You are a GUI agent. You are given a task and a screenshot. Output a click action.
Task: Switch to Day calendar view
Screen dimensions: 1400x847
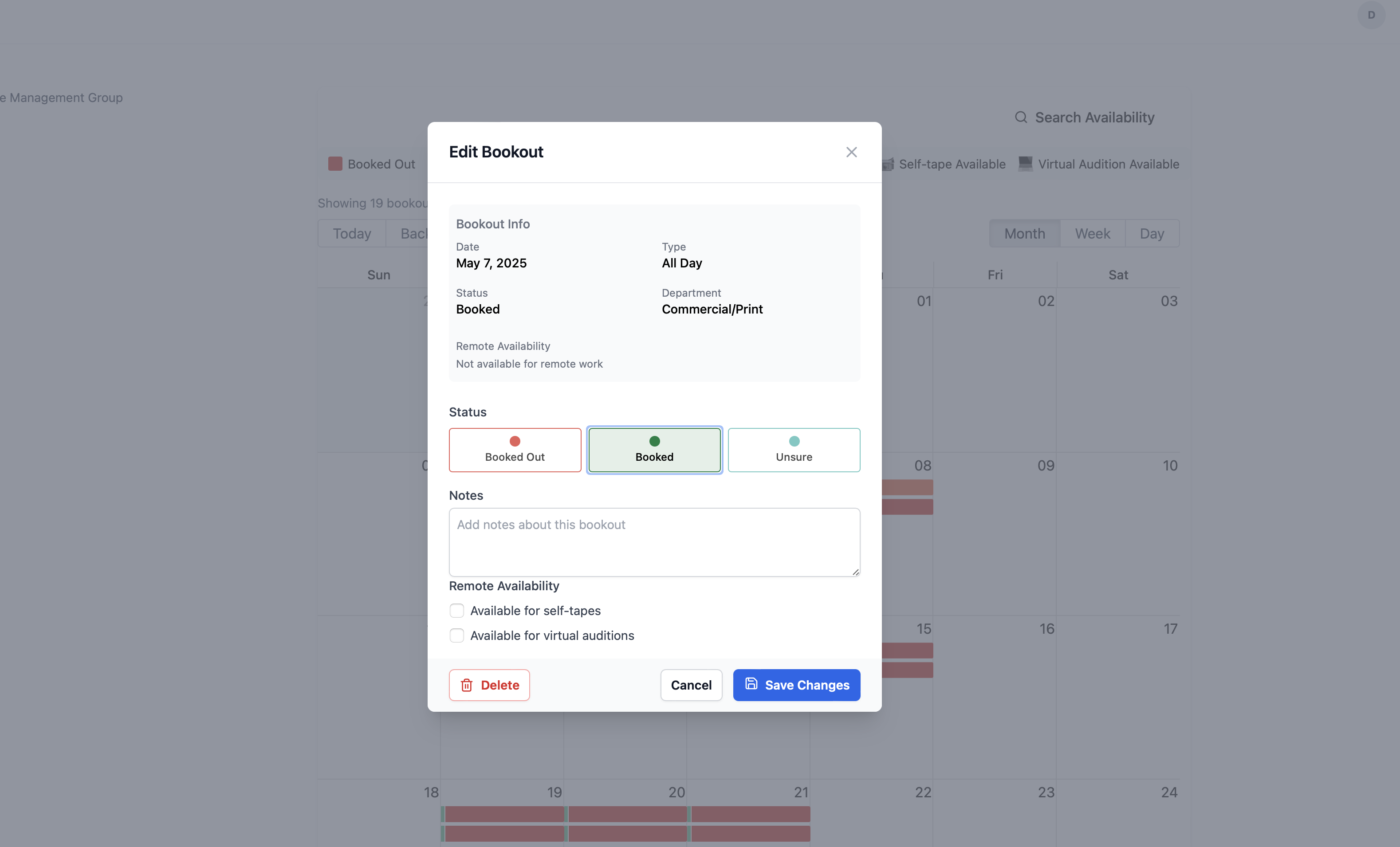pos(1152,233)
